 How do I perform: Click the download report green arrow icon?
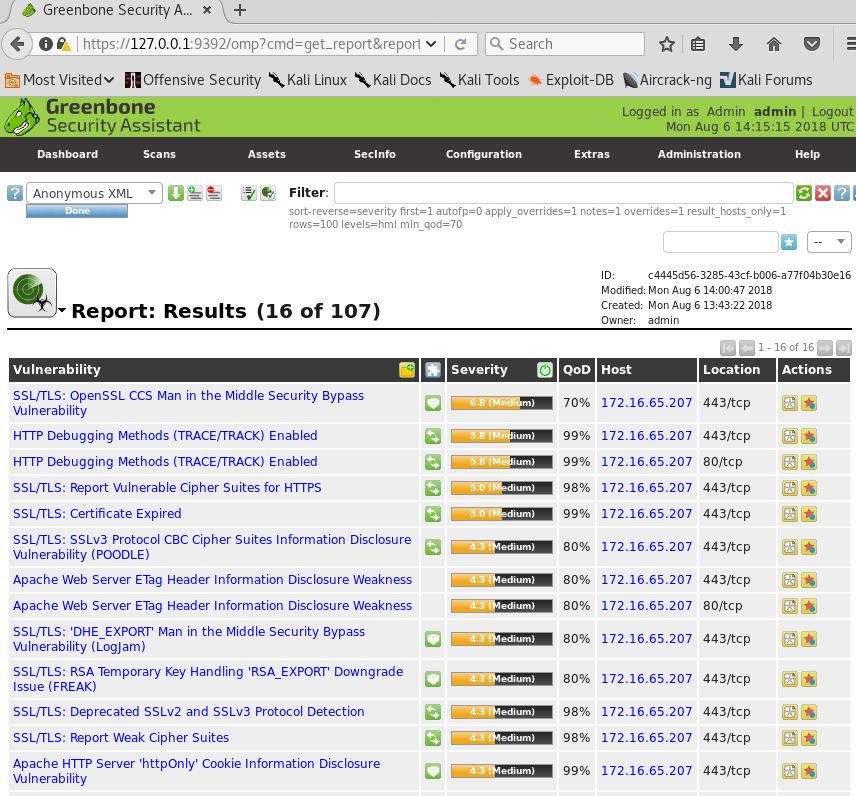pyautogui.click(x=176, y=193)
